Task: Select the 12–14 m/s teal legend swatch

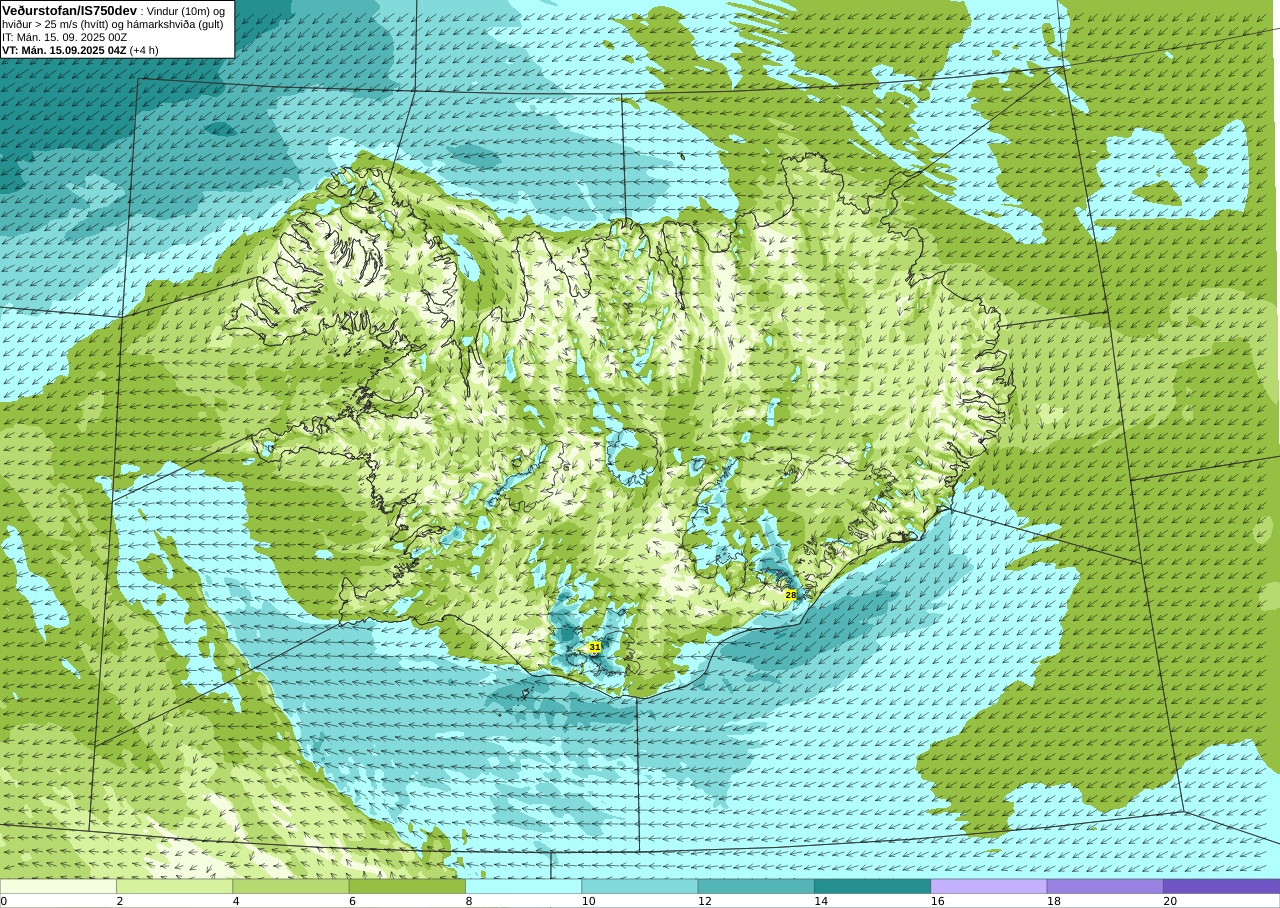Action: pyautogui.click(x=755, y=886)
